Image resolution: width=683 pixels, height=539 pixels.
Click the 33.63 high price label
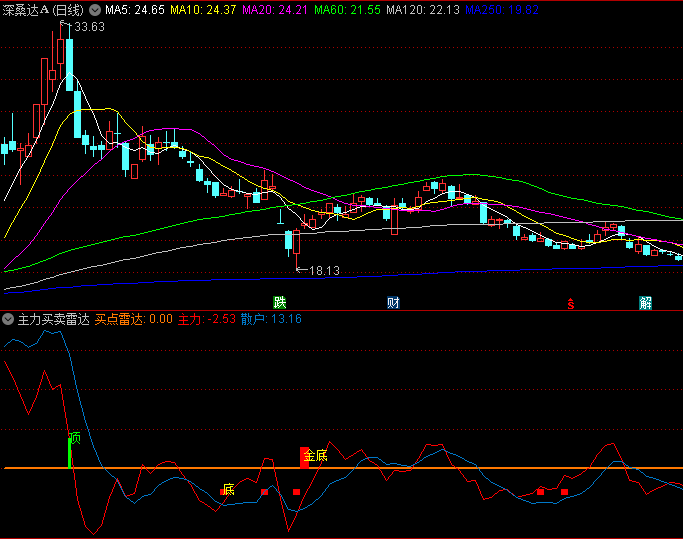tap(88, 27)
